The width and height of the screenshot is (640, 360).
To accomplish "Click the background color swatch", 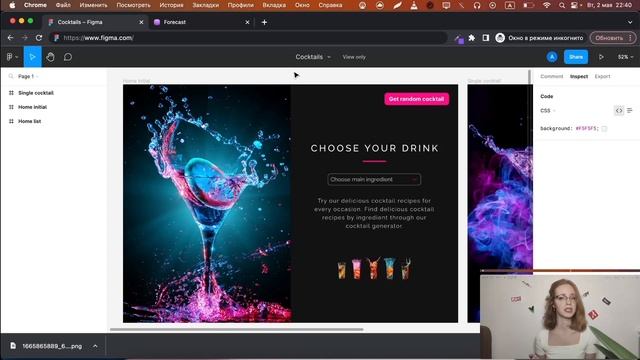I will pos(604,129).
